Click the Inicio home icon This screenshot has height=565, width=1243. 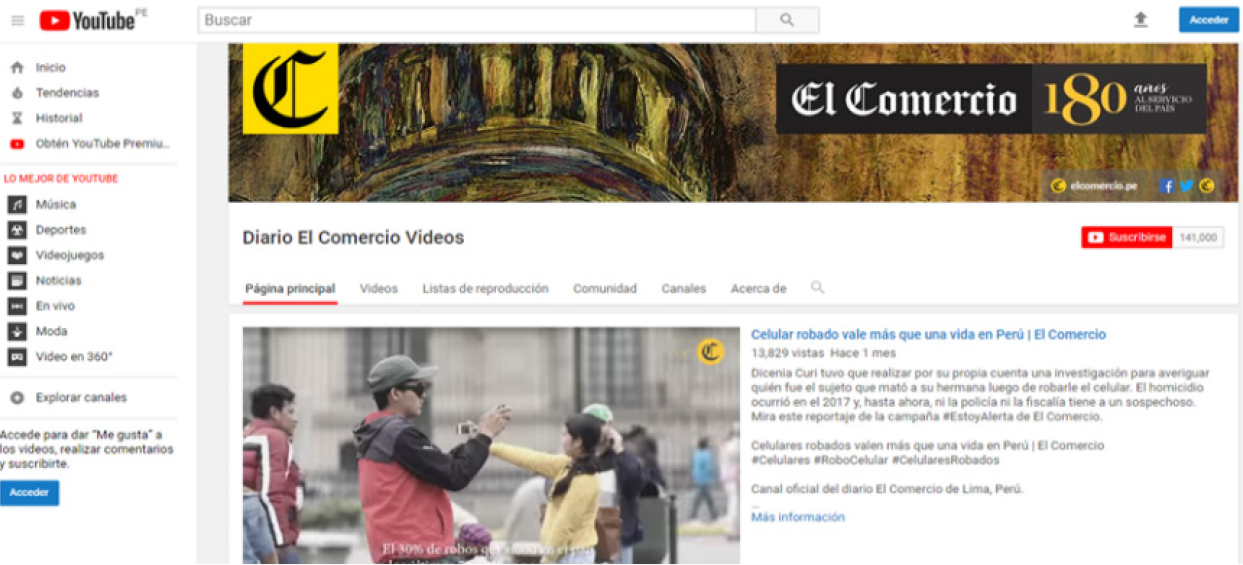16,68
